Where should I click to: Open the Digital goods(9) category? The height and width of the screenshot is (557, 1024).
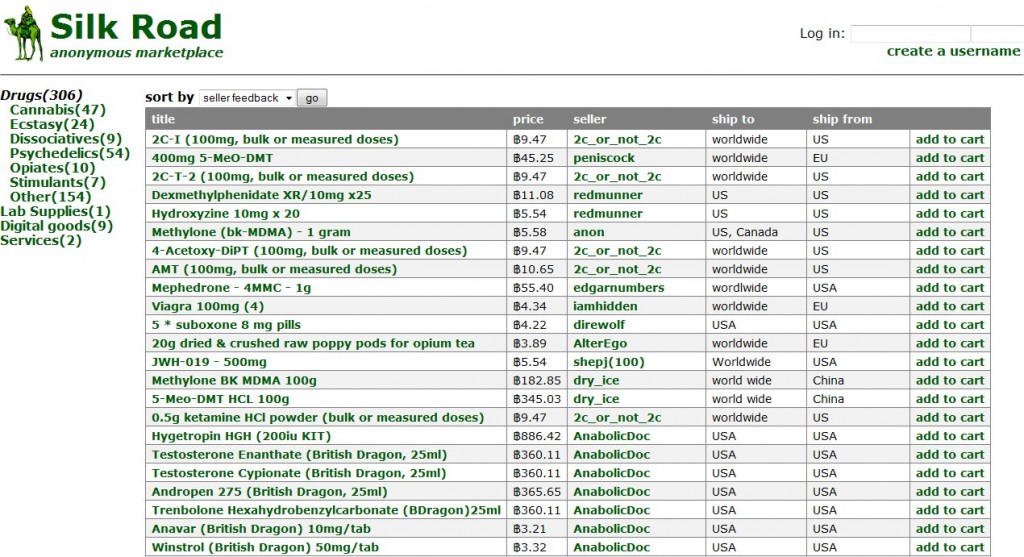[x=57, y=226]
